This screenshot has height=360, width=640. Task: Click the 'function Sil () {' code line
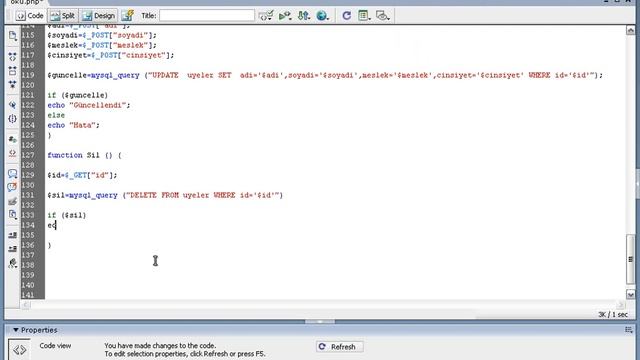(x=84, y=155)
